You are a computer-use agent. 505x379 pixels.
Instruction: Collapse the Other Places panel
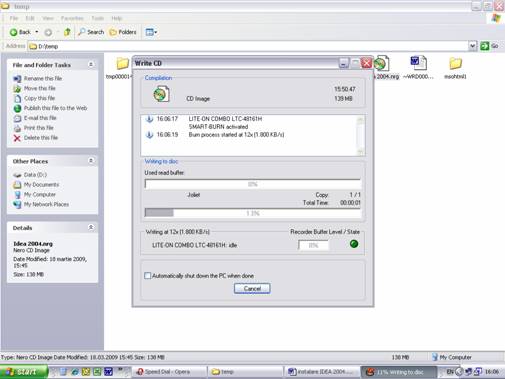click(x=91, y=161)
